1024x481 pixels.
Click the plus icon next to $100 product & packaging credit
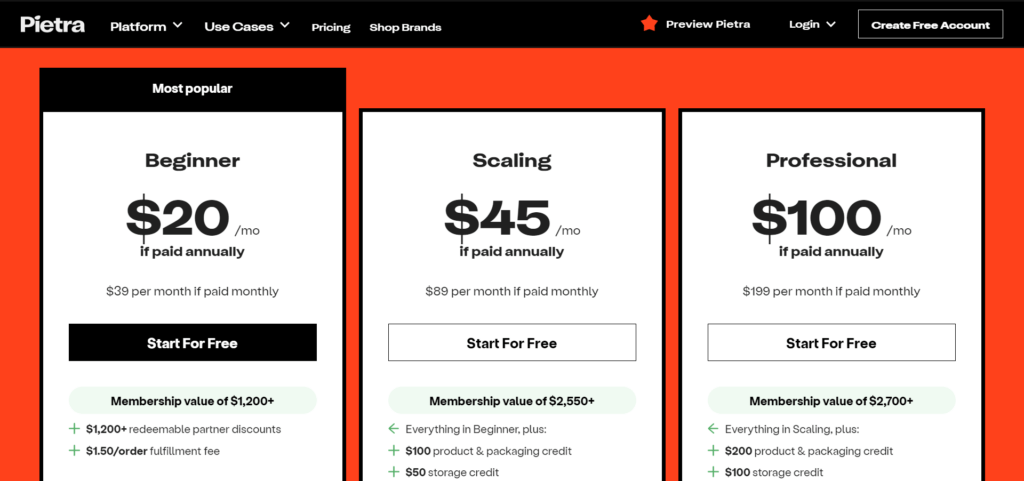point(393,451)
